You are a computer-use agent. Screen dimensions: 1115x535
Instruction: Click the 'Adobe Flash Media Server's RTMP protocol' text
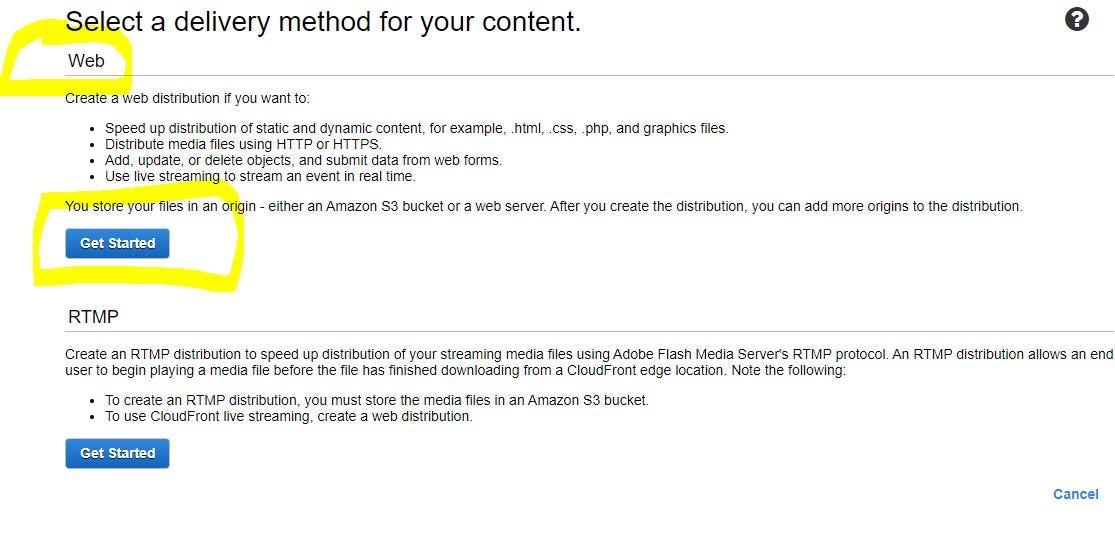coord(750,354)
